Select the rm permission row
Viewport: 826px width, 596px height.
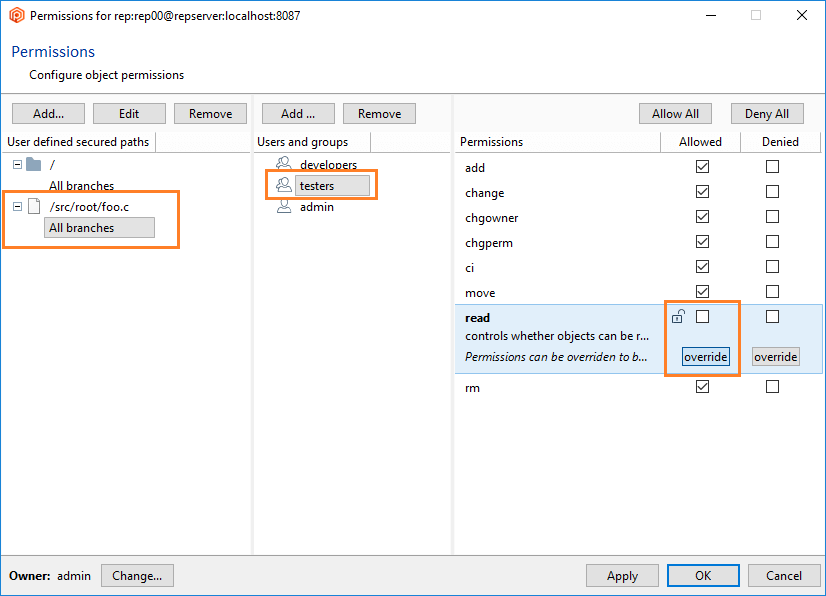click(638, 387)
